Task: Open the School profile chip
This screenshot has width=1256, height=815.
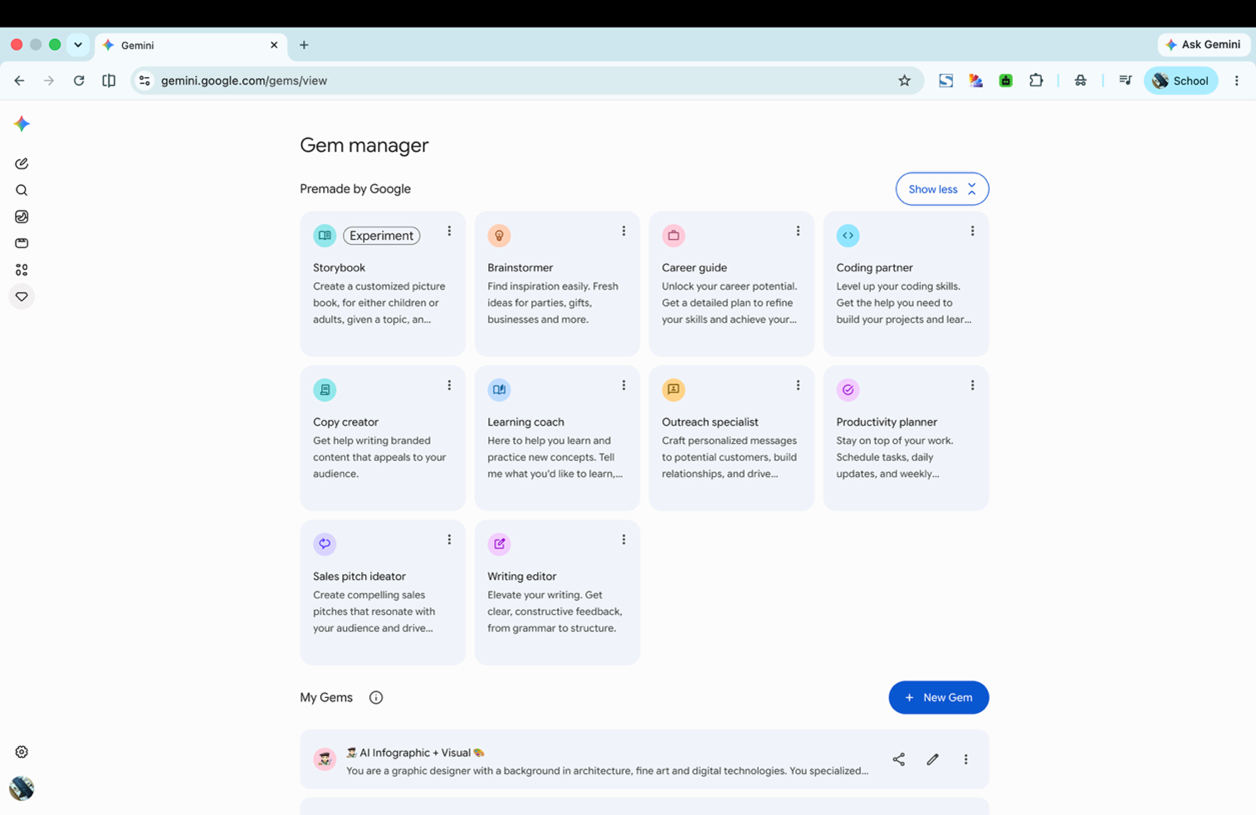Action: coord(1181,81)
